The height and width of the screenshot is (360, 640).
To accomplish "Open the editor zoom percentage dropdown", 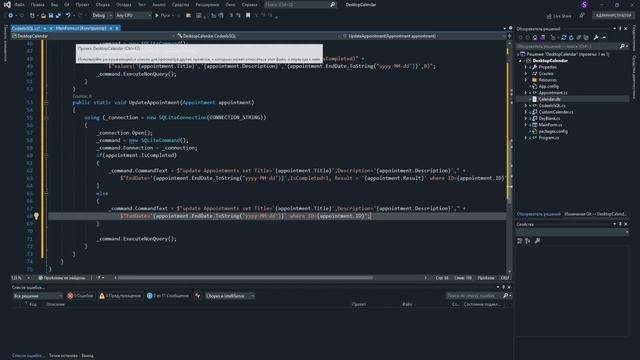I will point(21,278).
